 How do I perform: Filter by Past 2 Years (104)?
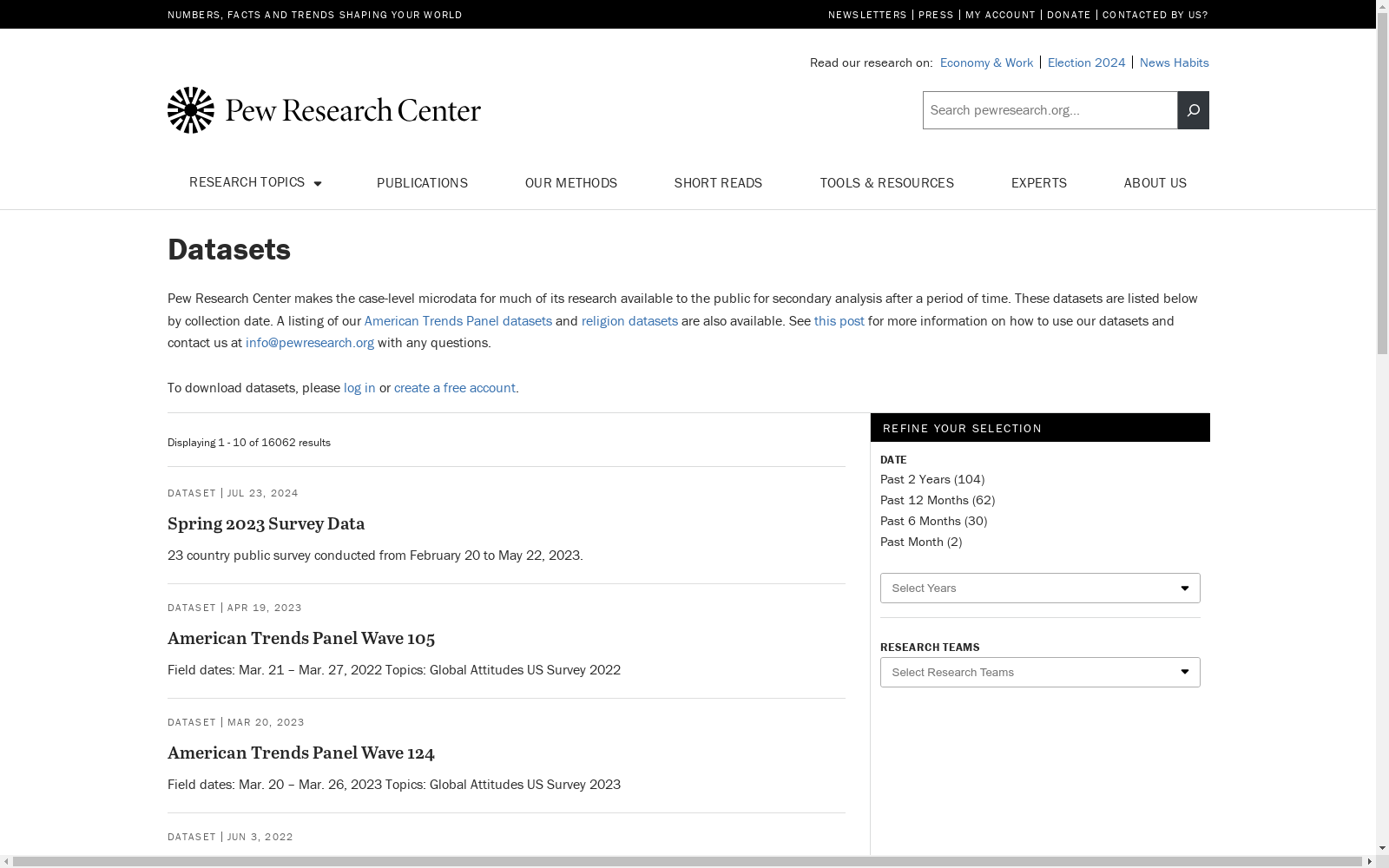click(932, 479)
